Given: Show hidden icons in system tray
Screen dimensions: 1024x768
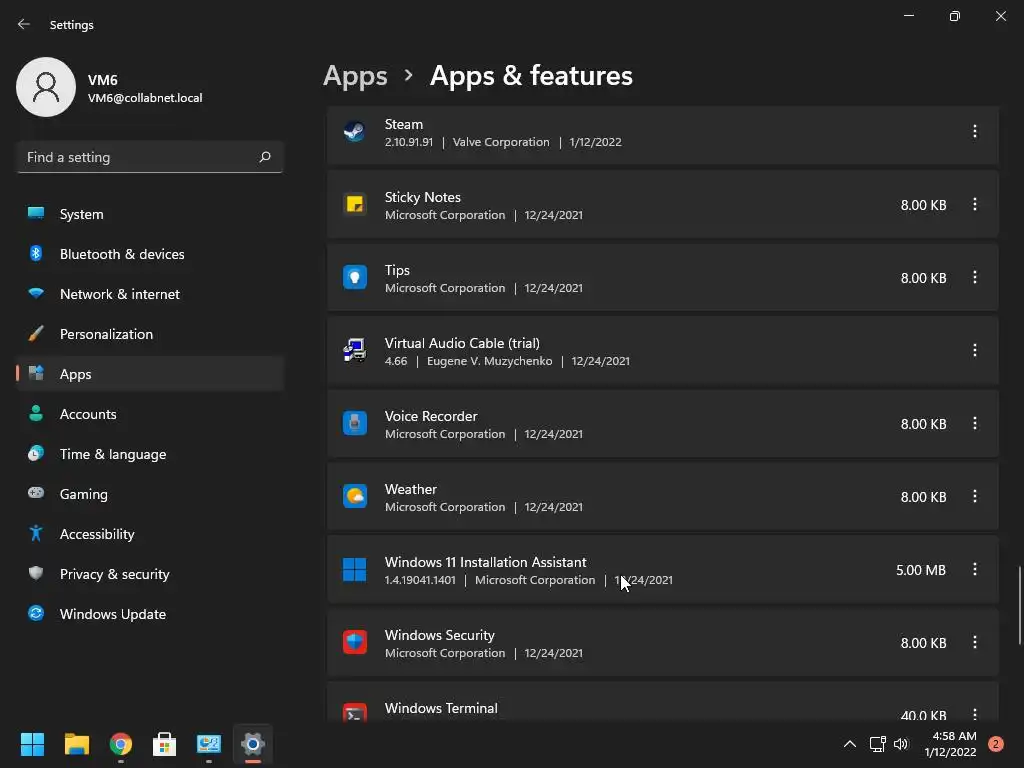Looking at the screenshot, I should pos(849,744).
